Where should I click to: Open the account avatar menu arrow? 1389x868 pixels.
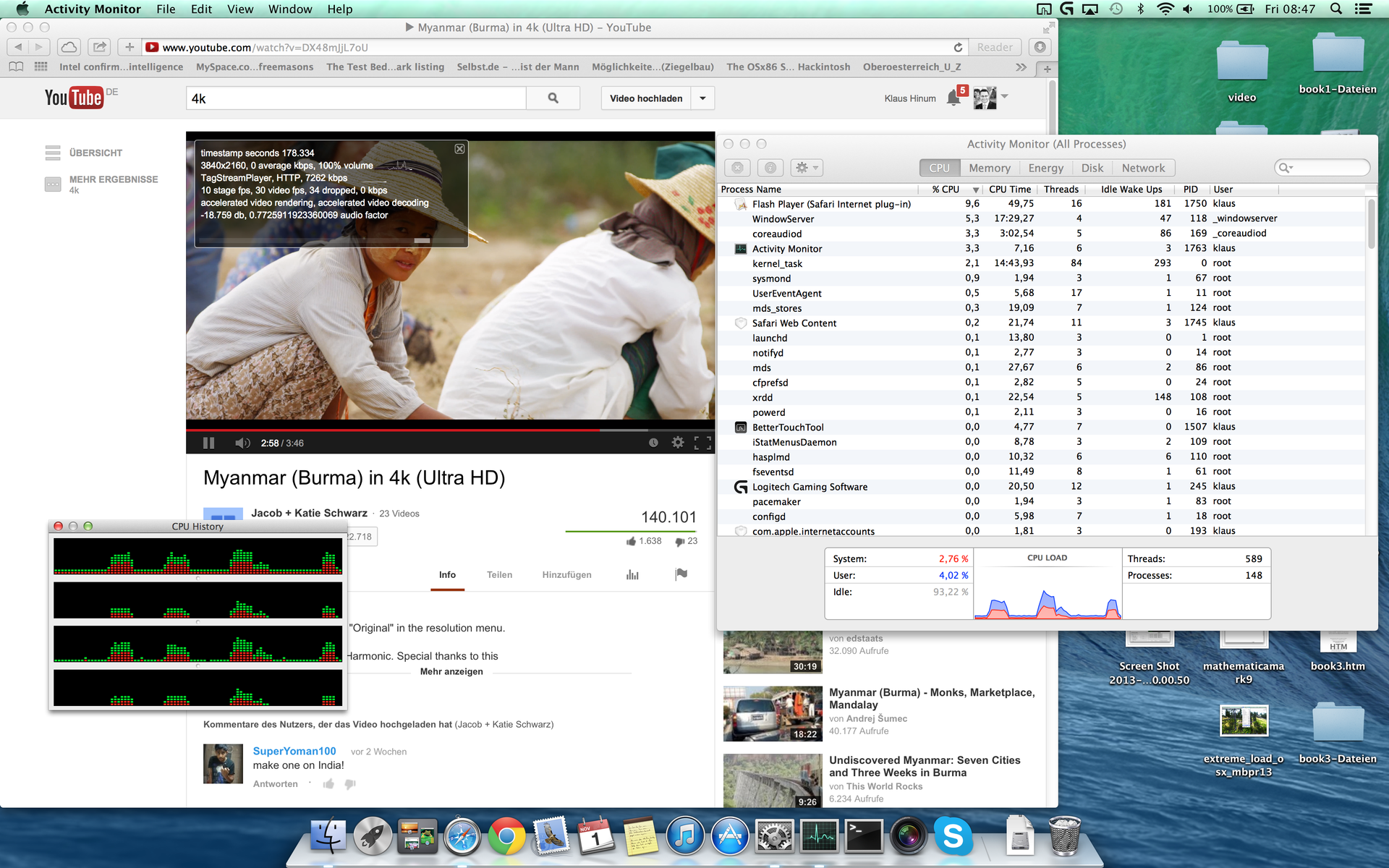(1004, 96)
